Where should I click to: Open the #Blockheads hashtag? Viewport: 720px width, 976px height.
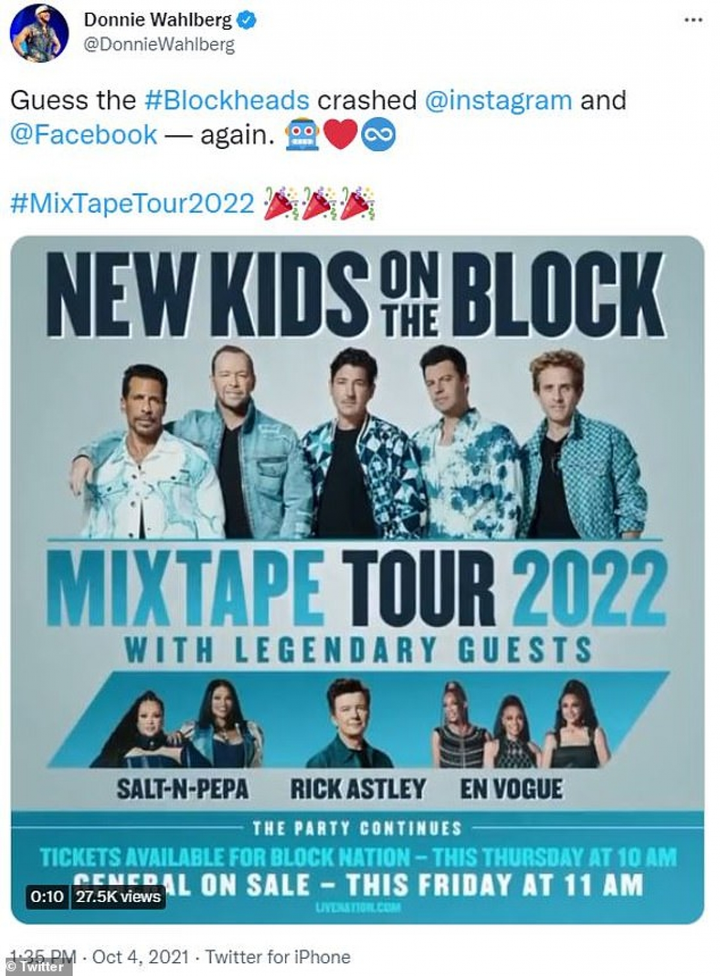click(x=228, y=101)
